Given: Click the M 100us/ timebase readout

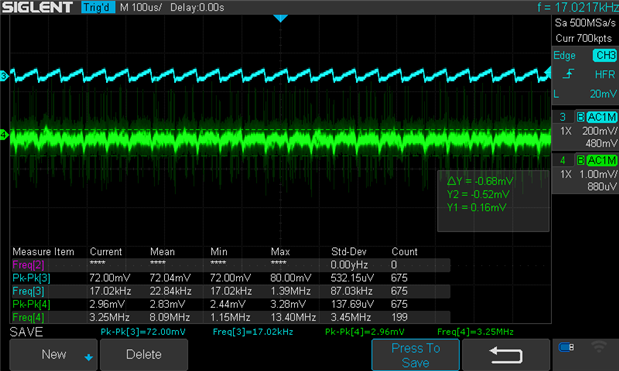Looking at the screenshot, I should 141,7.
